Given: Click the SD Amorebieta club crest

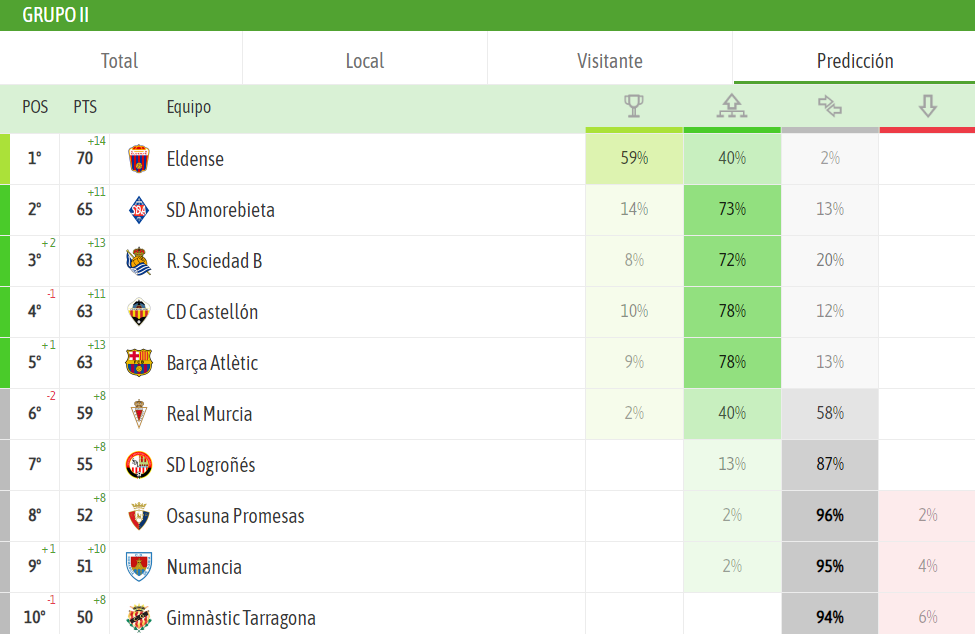Looking at the screenshot, I should tap(139, 210).
